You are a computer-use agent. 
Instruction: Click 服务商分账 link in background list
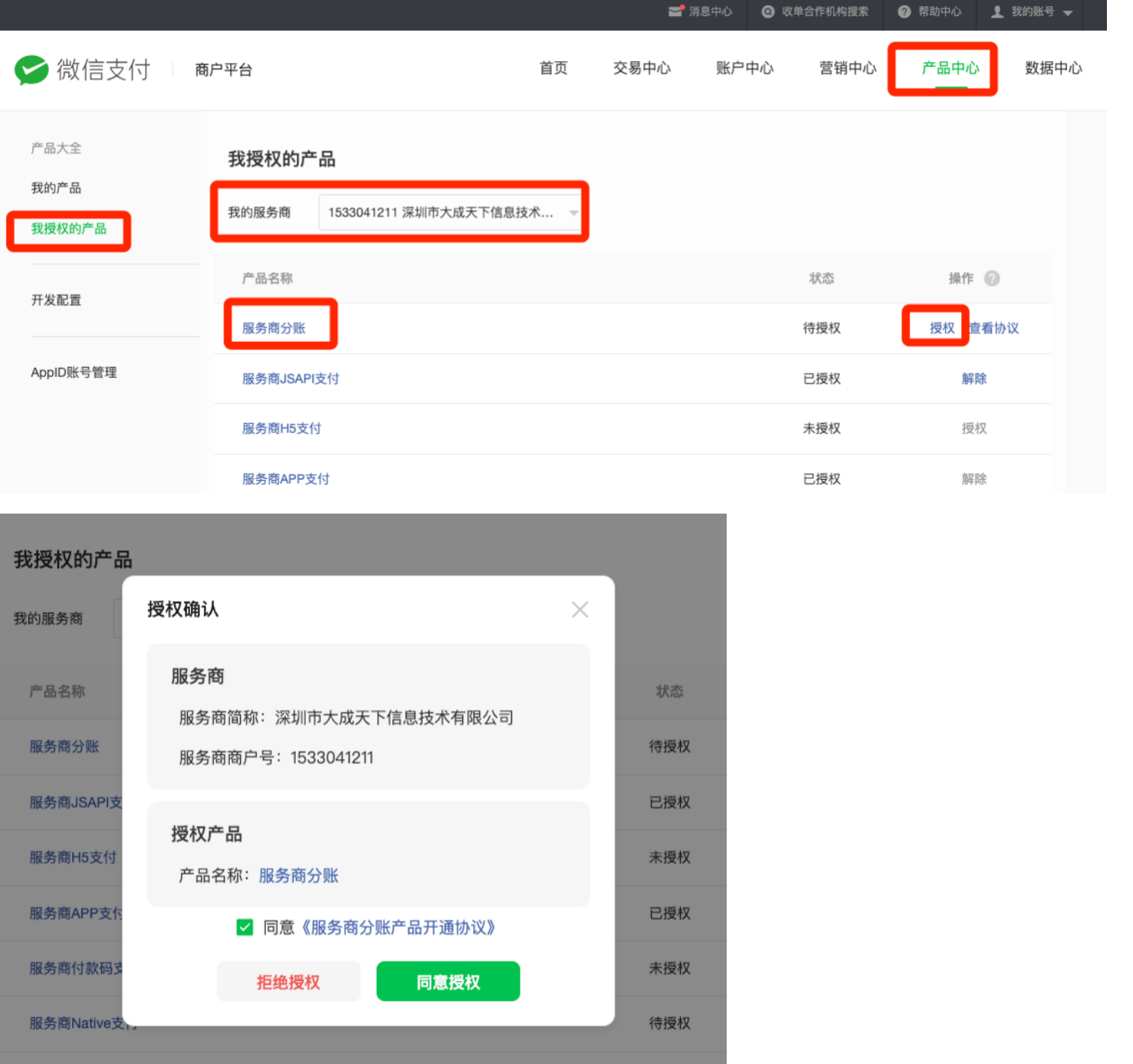click(64, 747)
